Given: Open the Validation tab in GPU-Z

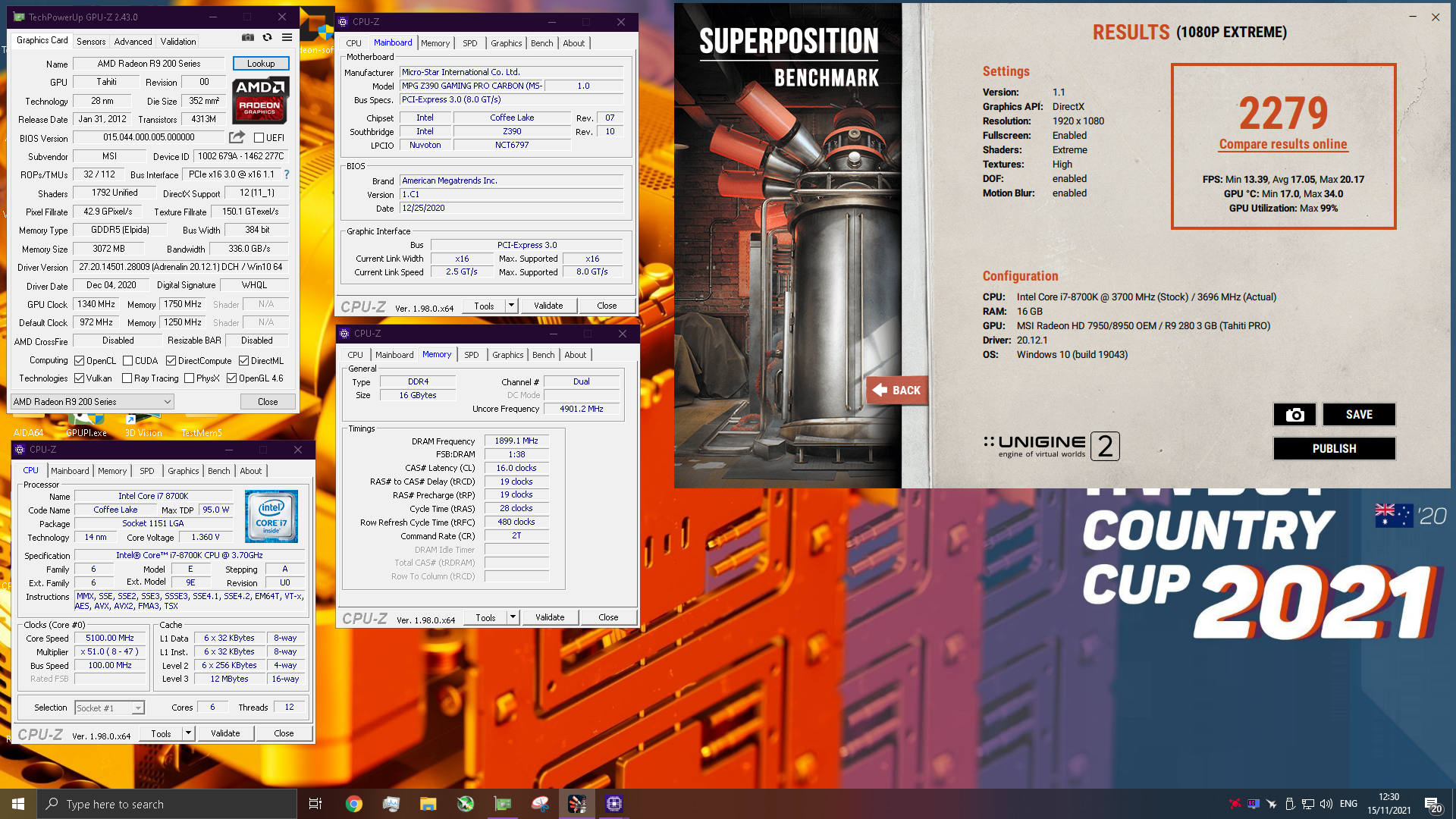Looking at the screenshot, I should click(x=178, y=42).
